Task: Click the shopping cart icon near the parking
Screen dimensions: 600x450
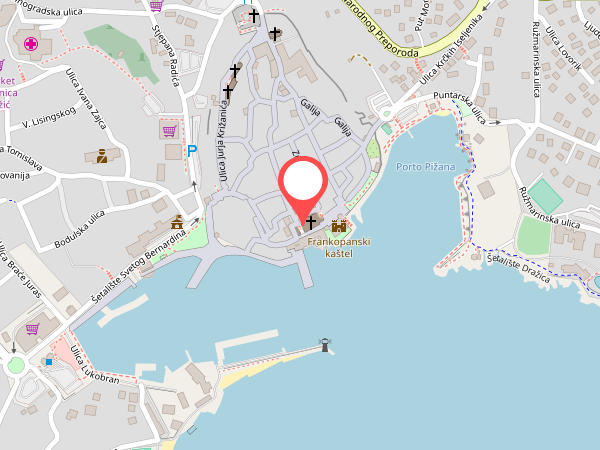Action: [170, 131]
